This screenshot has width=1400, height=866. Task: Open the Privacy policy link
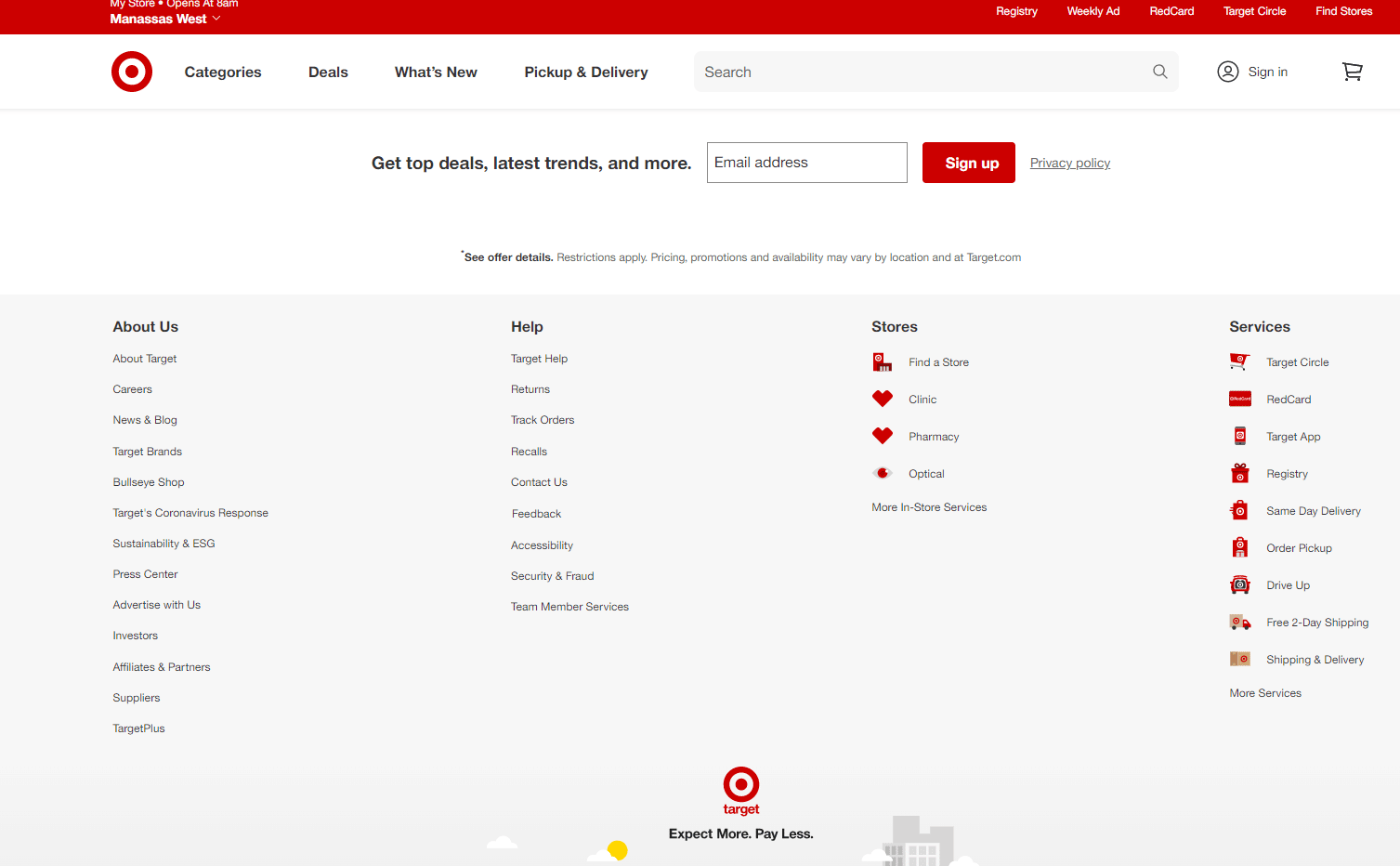pos(1070,163)
